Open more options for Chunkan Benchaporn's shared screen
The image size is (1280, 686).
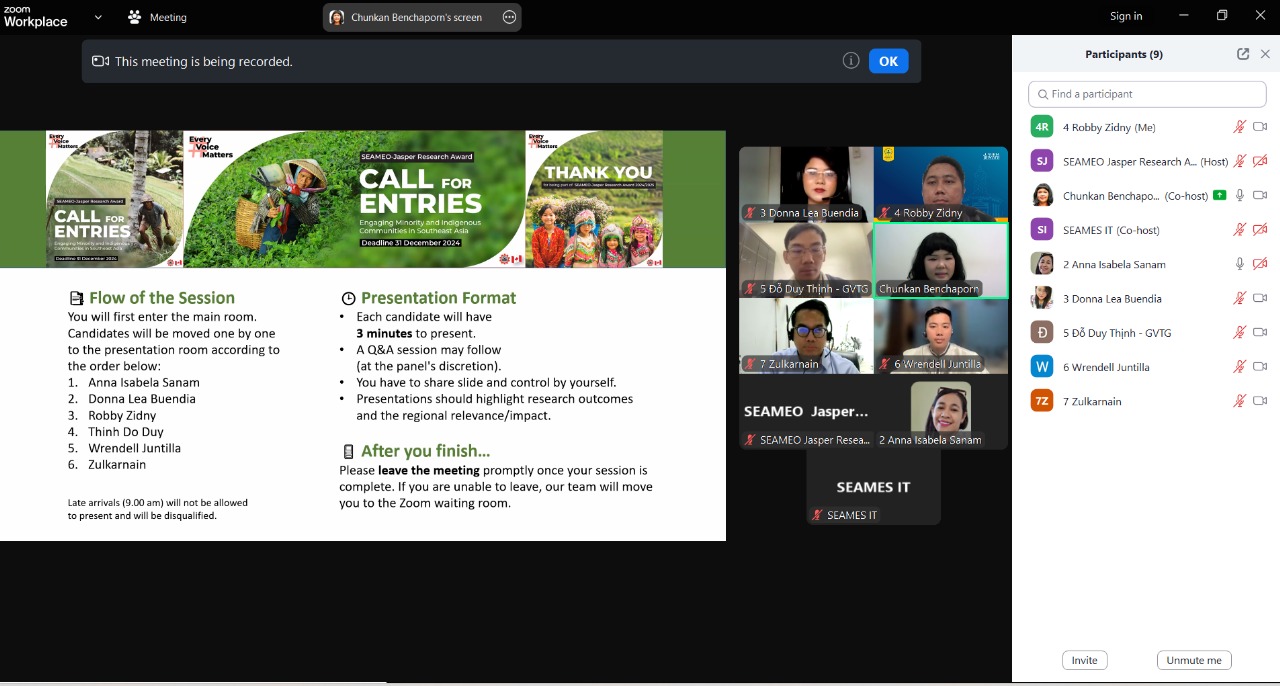tap(509, 17)
